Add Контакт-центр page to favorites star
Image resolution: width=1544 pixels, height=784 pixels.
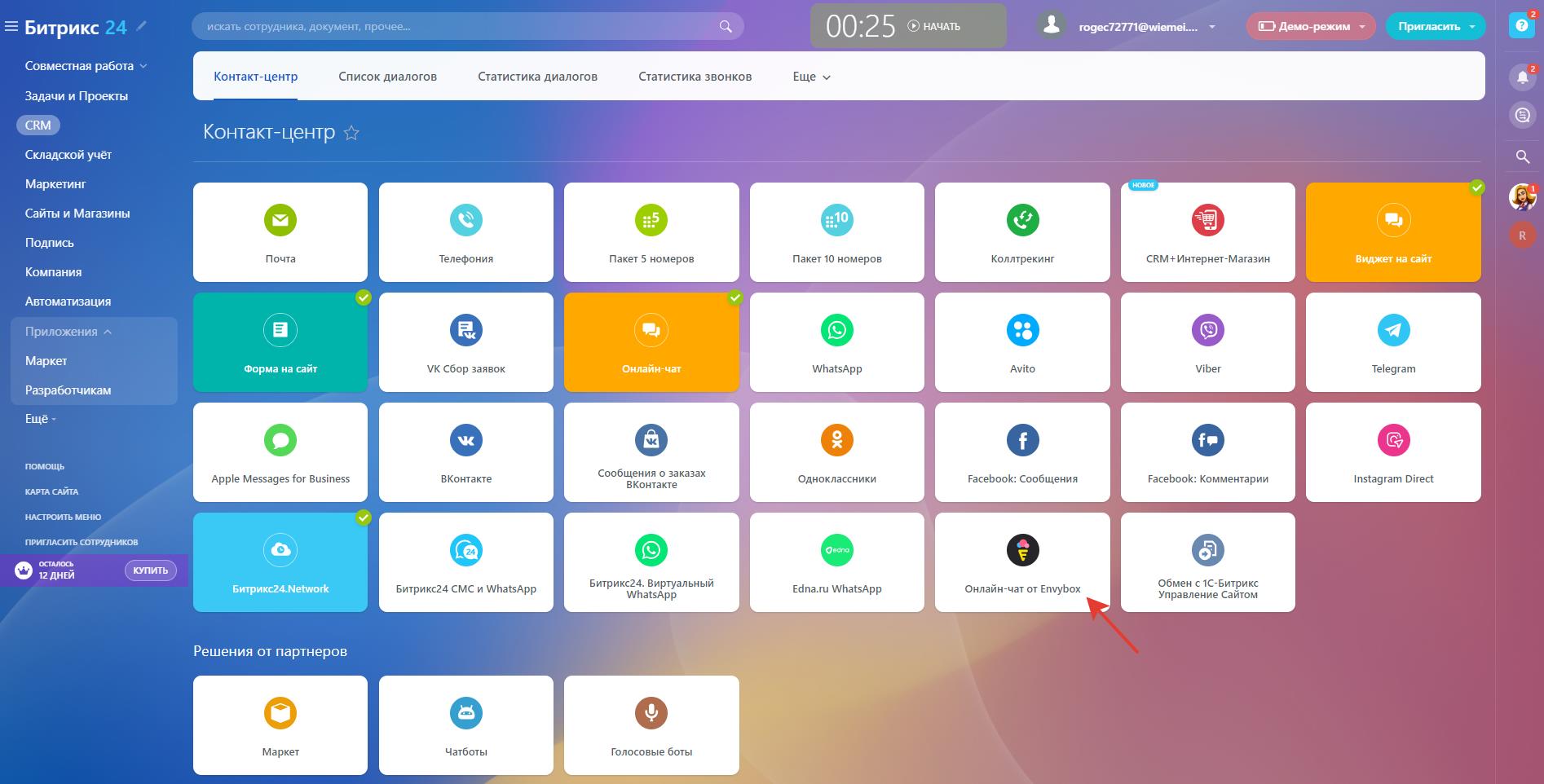point(351,133)
